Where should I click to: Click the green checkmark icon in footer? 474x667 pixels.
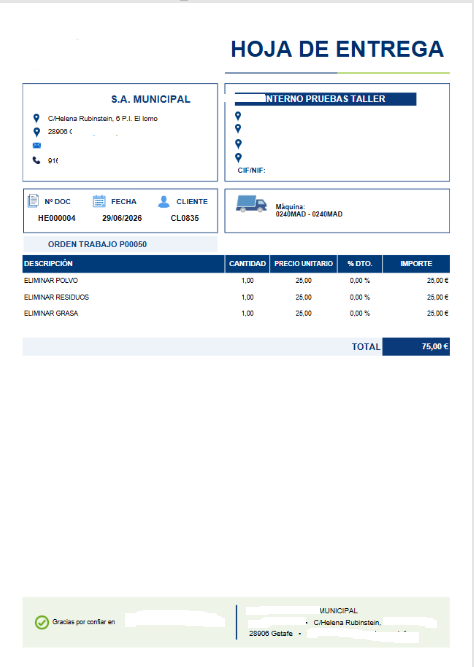click(42, 622)
